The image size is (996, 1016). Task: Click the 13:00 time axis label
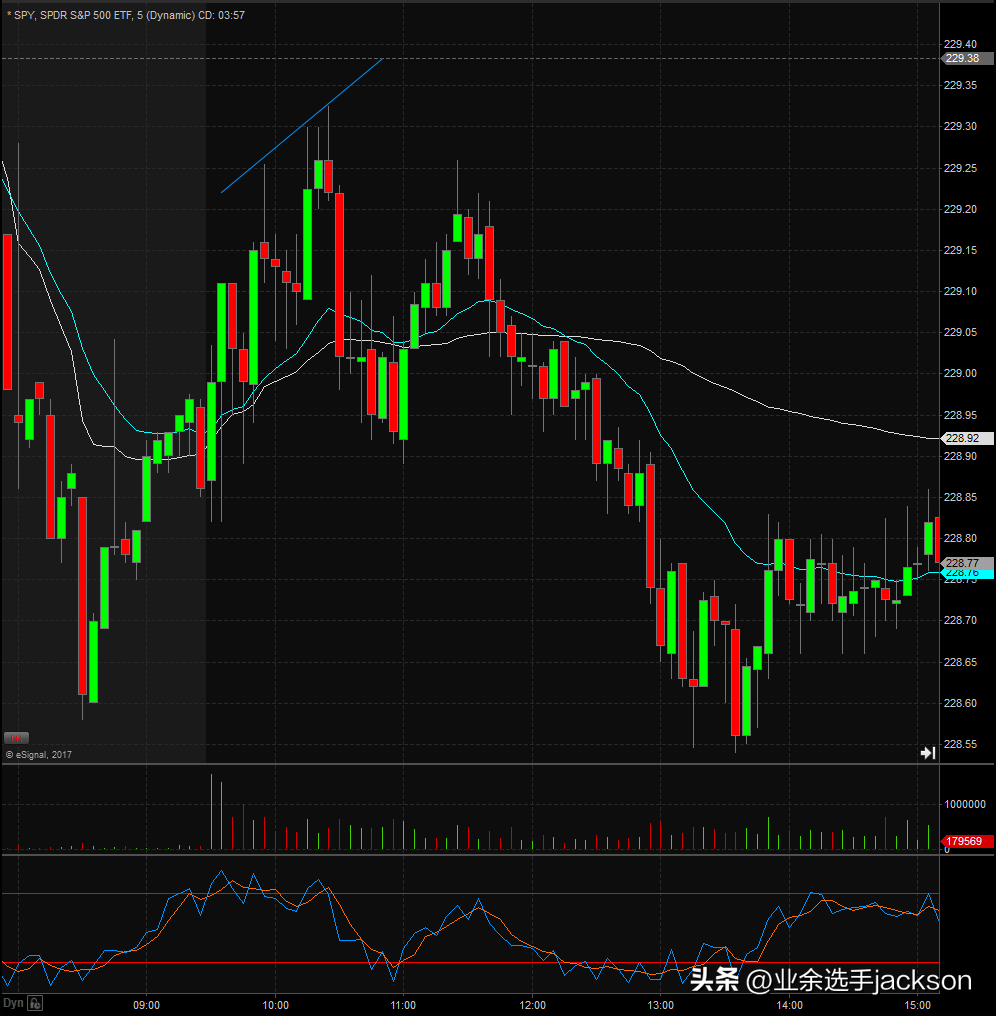[x=660, y=1005]
